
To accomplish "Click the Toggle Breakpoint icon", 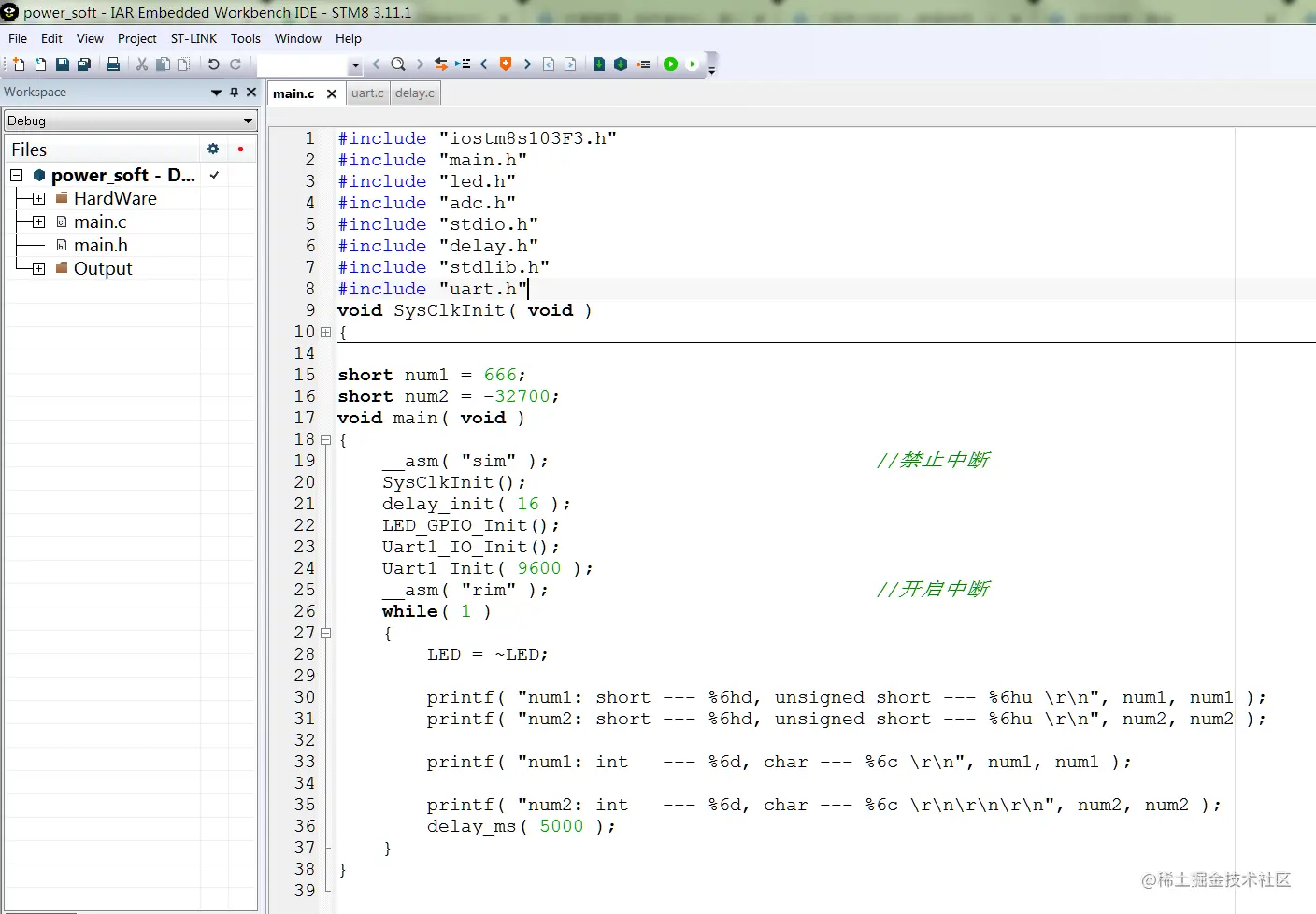I will pos(643,64).
